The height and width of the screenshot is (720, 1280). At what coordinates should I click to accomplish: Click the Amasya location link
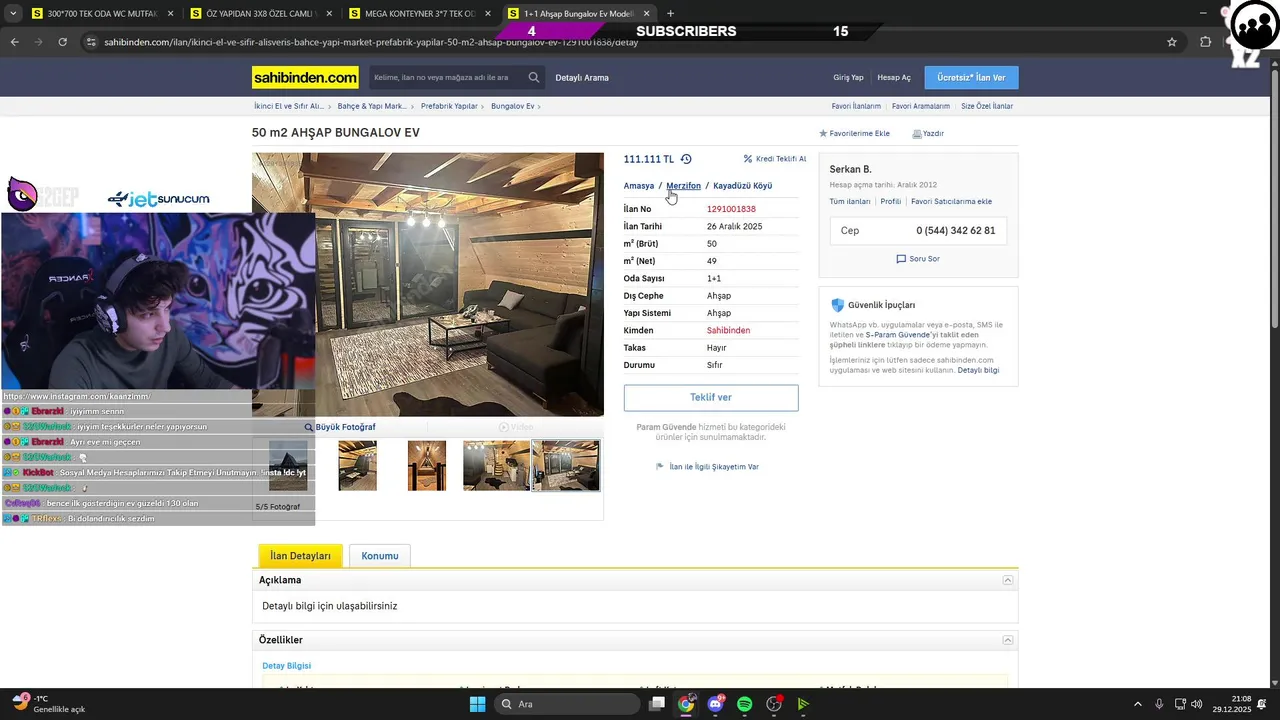639,186
